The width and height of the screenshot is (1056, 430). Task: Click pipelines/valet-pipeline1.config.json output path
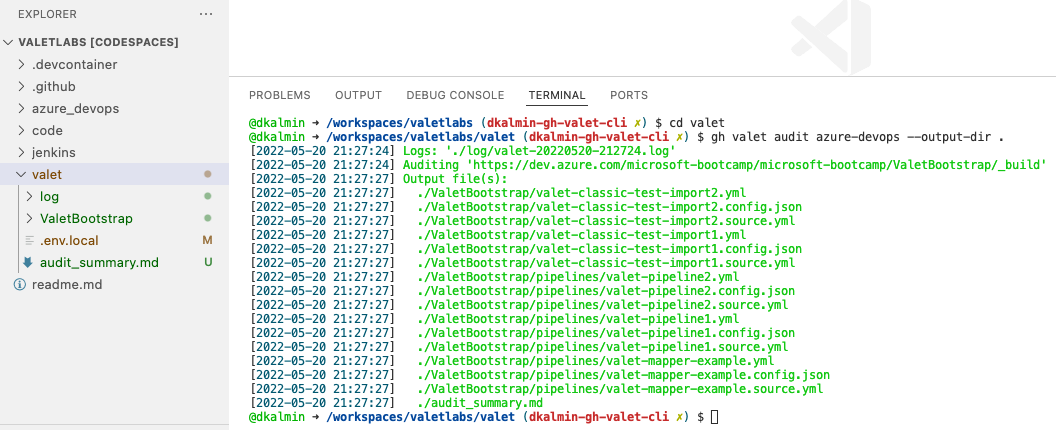pyautogui.click(x=605, y=334)
